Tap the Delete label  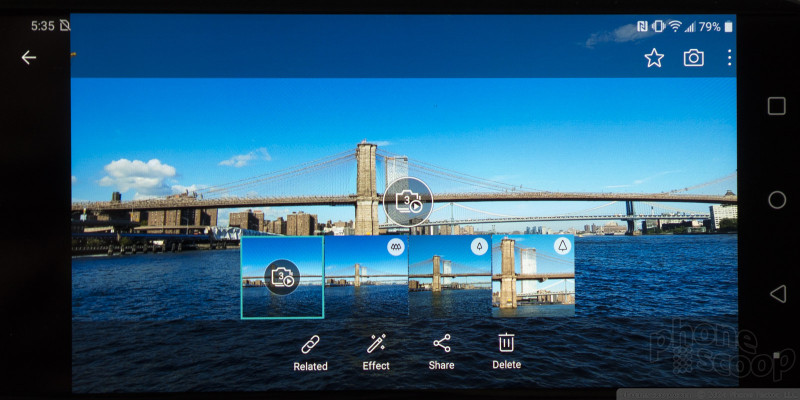click(x=507, y=365)
